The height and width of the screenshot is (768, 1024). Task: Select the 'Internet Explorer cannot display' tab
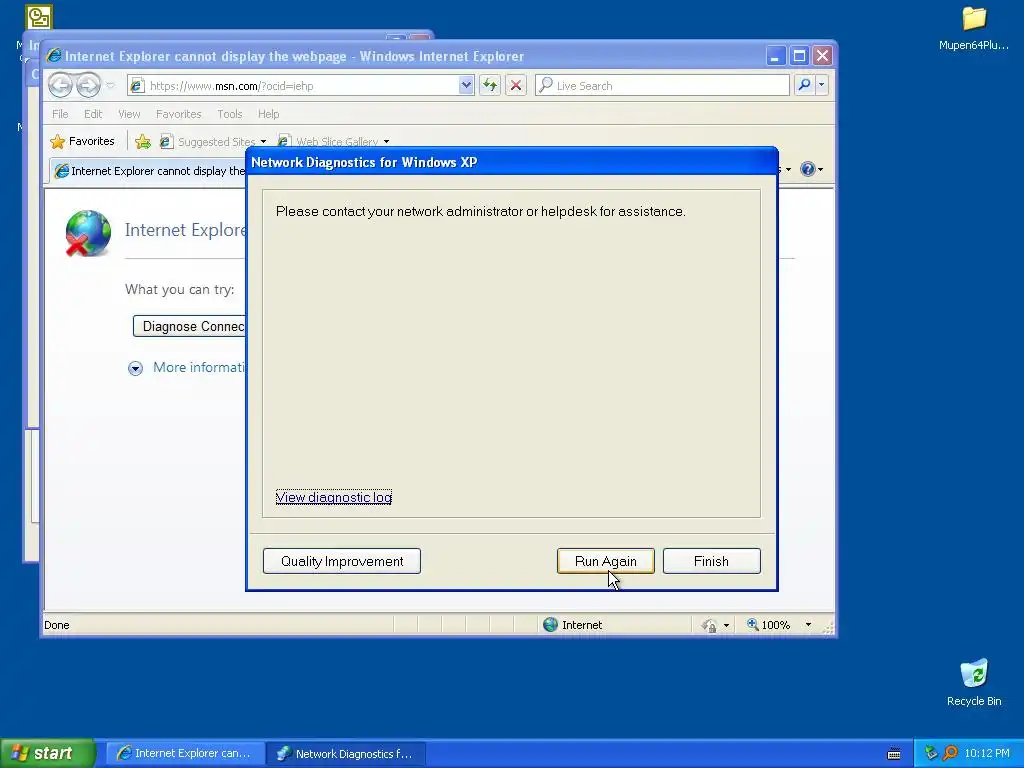point(149,170)
